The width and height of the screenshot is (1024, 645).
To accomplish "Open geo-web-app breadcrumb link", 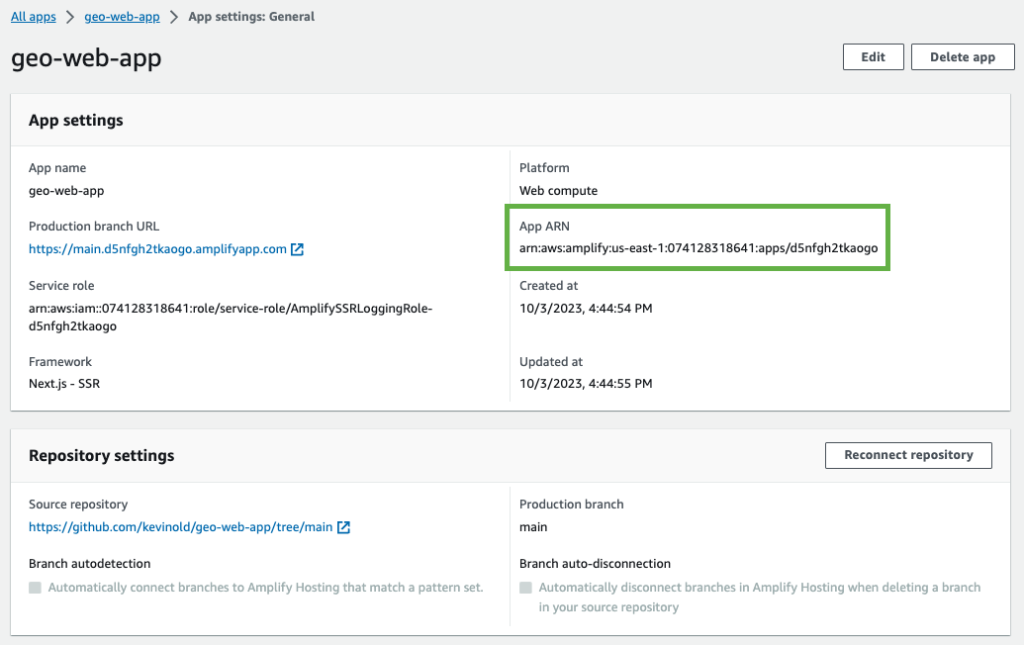I will coord(122,17).
